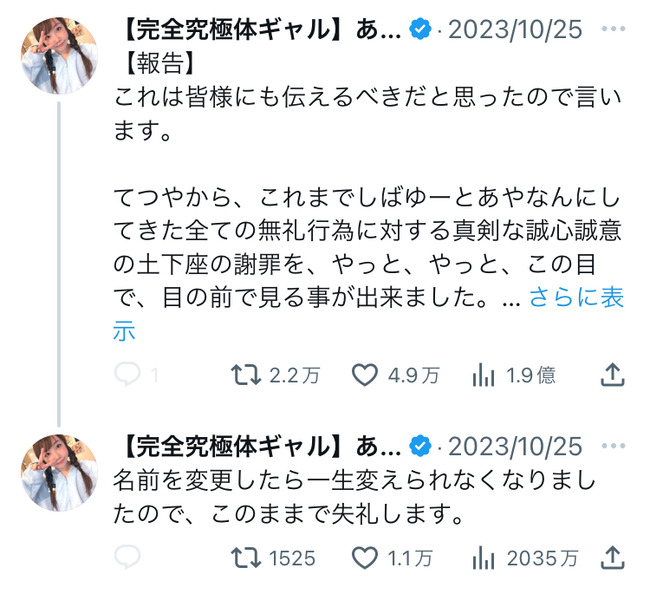Open first tweet author name 【完全究極体ギャル】
Screen dimensions: 650x594
tap(257, 29)
